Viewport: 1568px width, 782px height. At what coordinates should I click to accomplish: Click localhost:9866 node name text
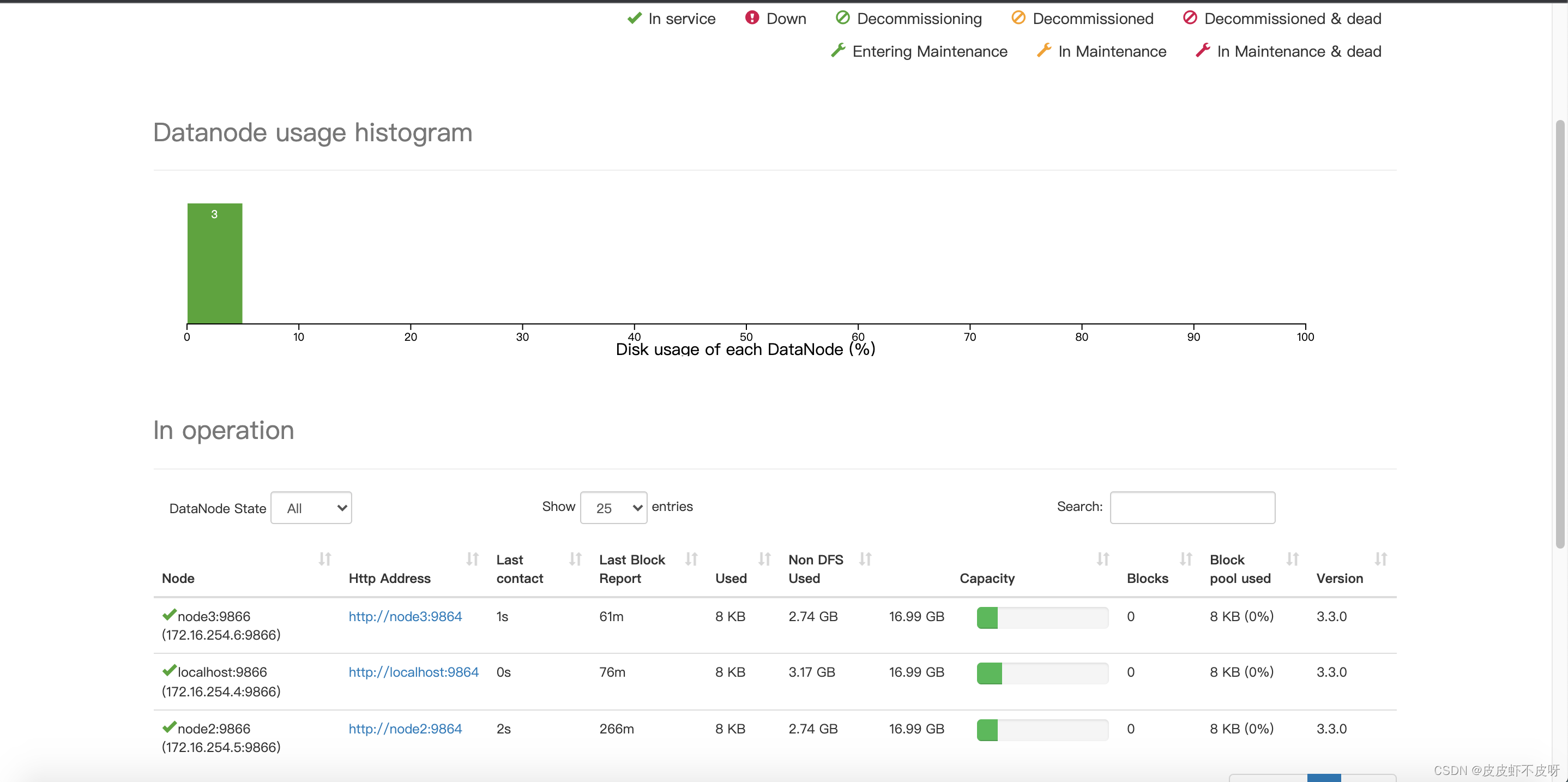pyautogui.click(x=223, y=672)
